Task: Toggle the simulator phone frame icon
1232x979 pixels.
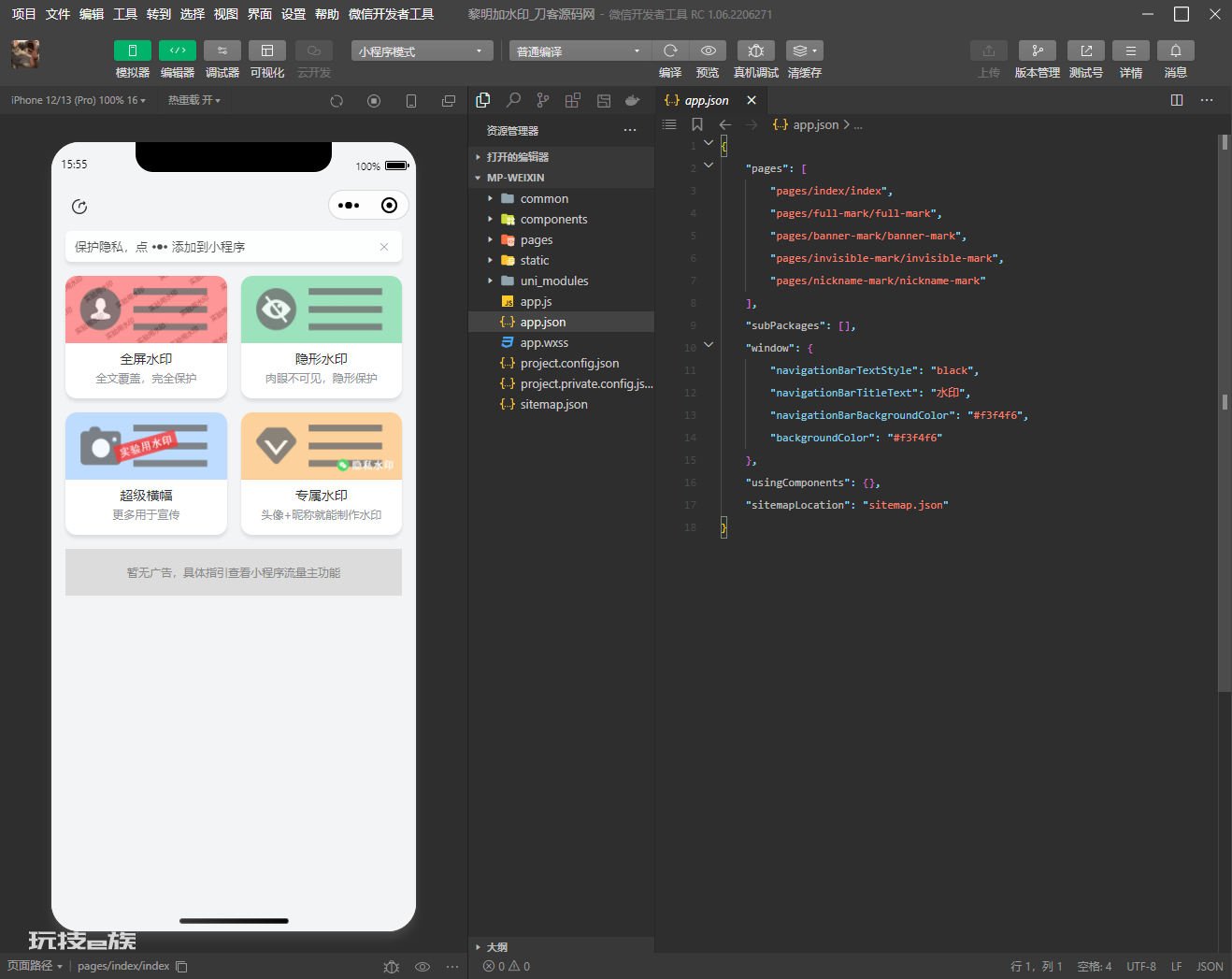Action: [x=411, y=101]
